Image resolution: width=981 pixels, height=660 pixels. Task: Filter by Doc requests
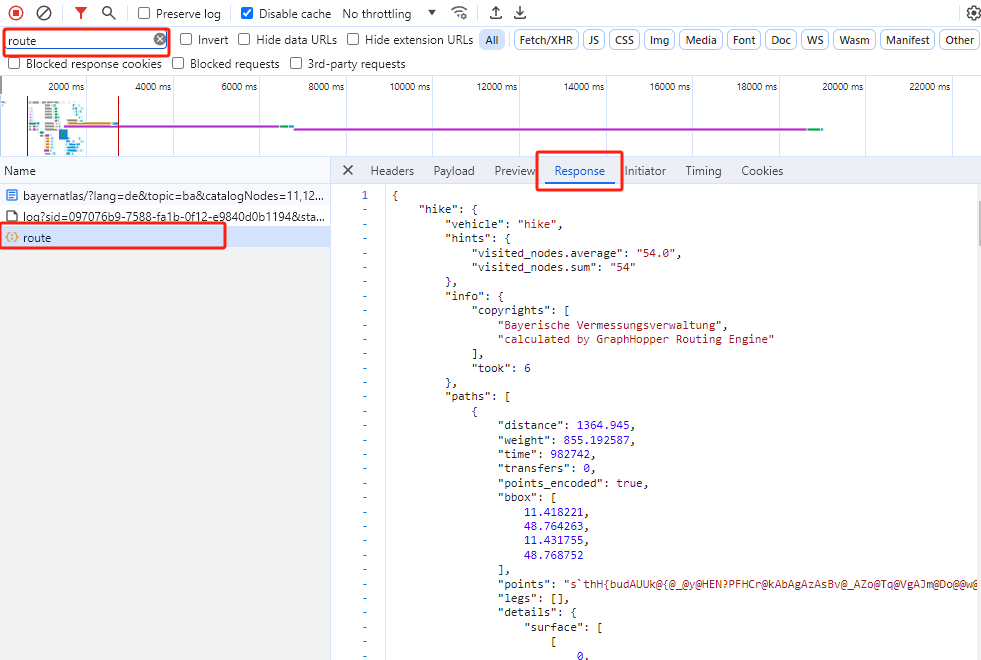click(x=780, y=40)
